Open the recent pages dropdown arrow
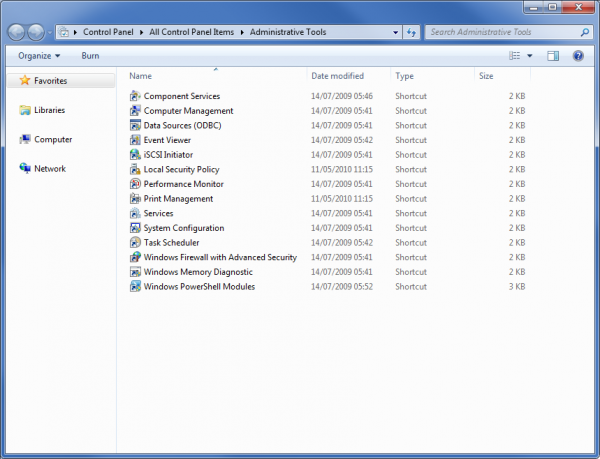600x459 pixels. (50, 32)
